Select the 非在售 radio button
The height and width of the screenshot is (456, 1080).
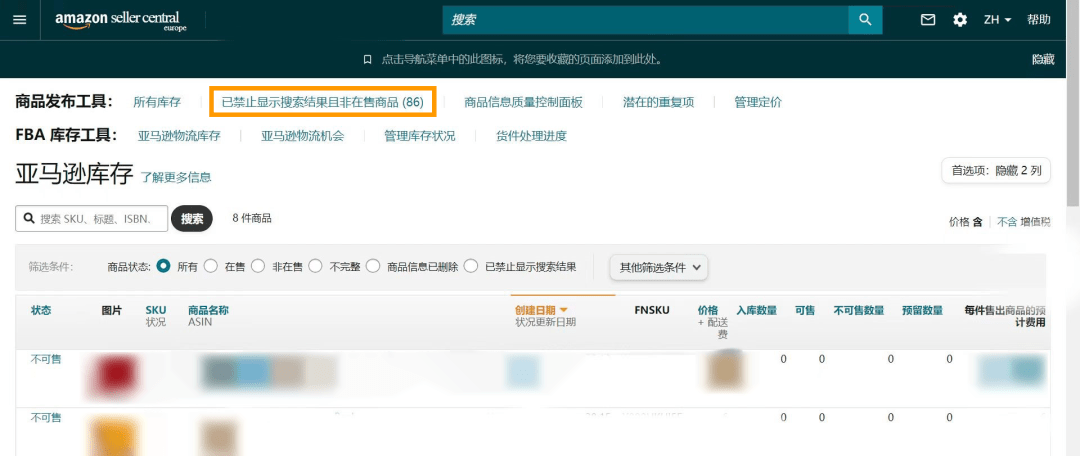[x=258, y=267]
